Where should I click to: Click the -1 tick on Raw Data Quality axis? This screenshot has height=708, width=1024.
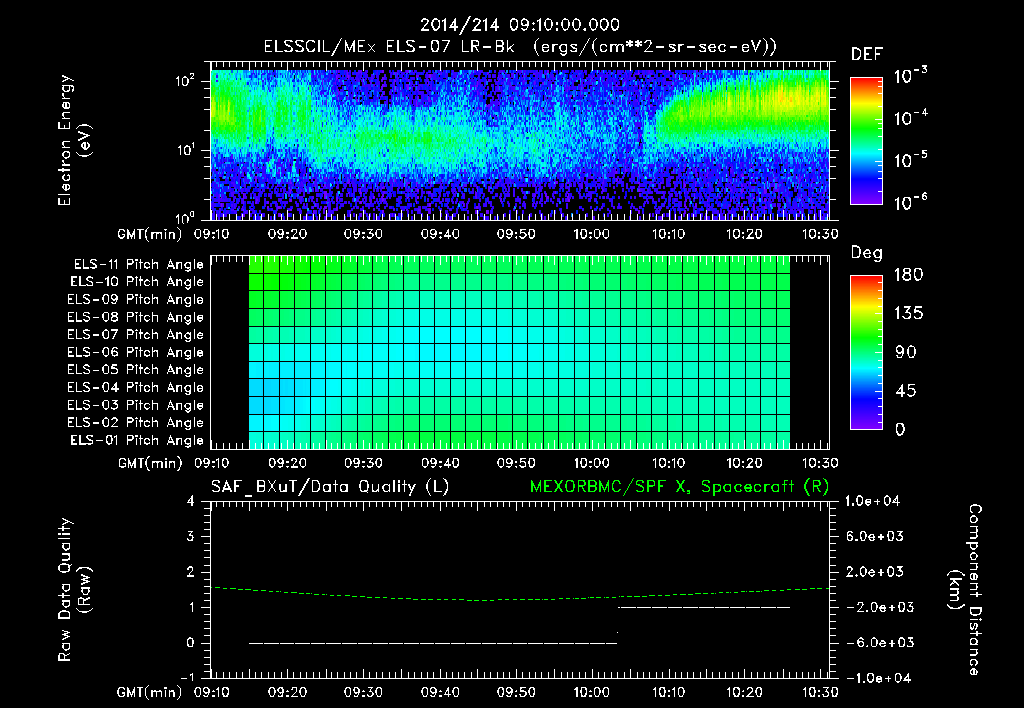pyautogui.click(x=187, y=677)
